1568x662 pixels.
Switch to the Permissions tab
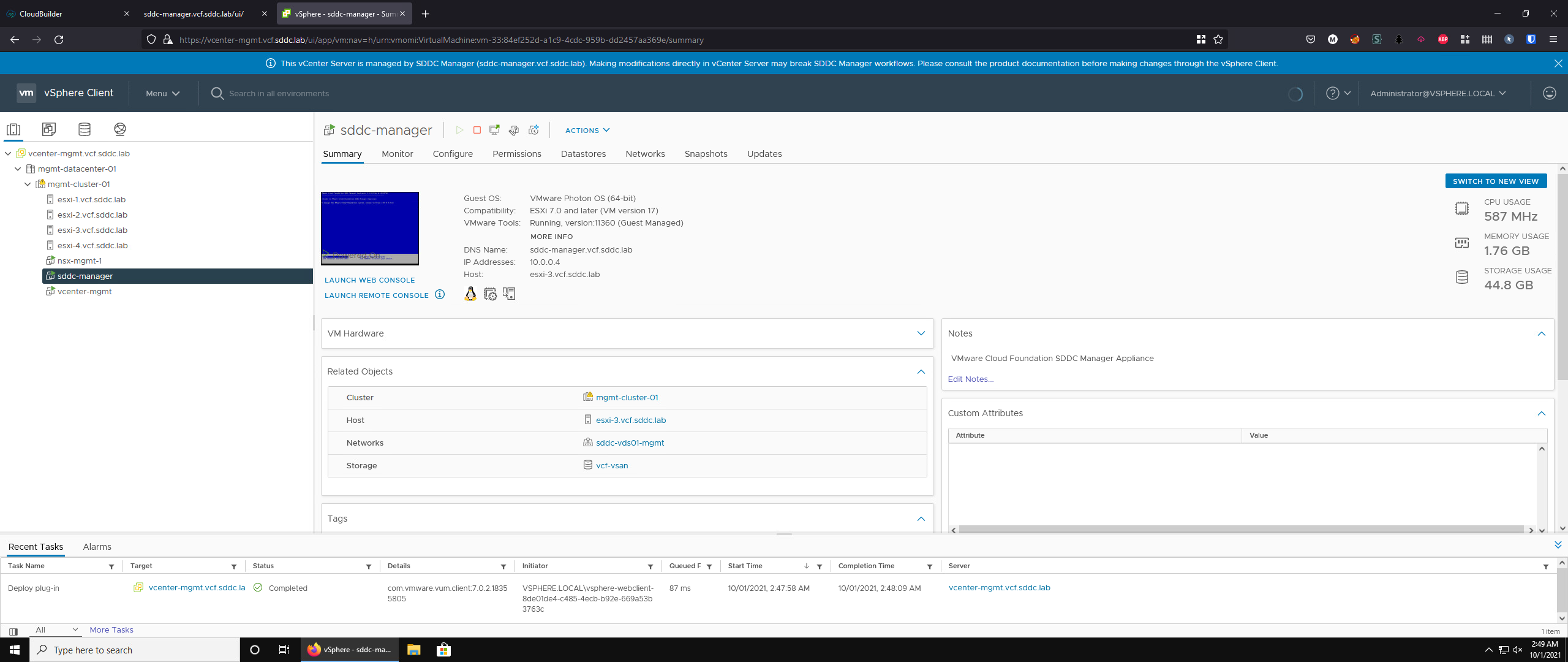(x=516, y=154)
